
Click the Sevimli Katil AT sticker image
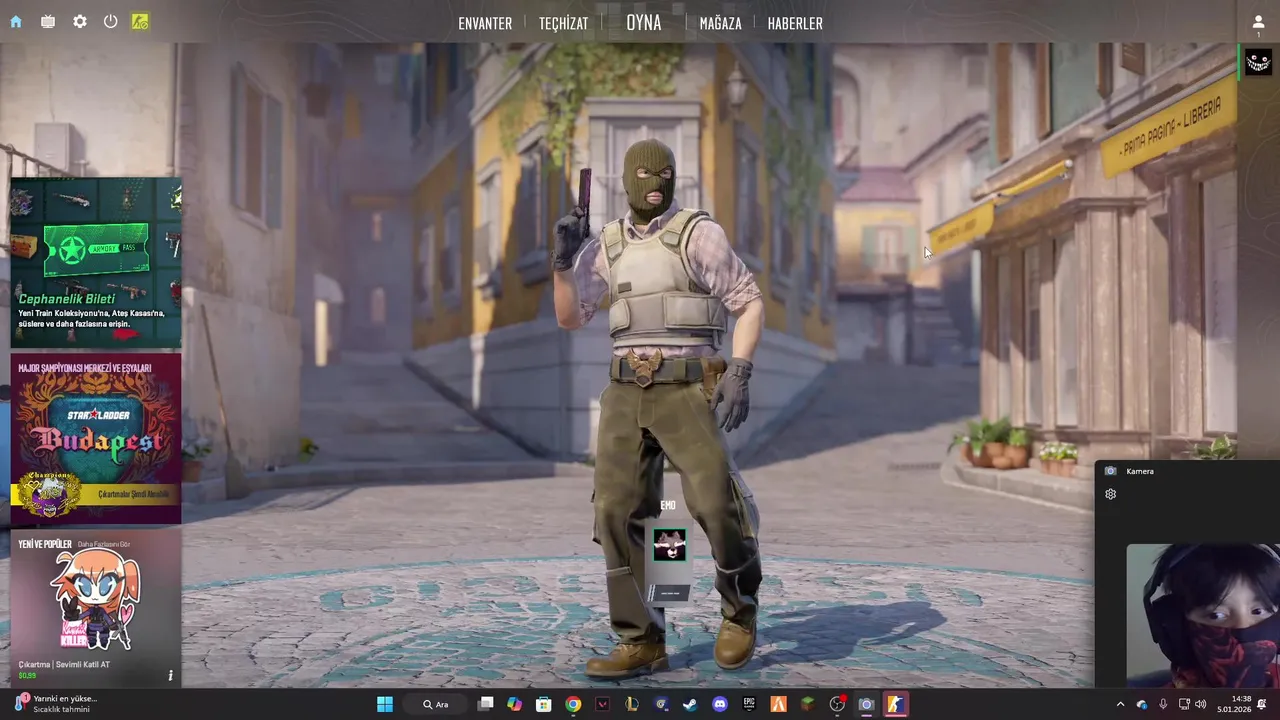97,600
